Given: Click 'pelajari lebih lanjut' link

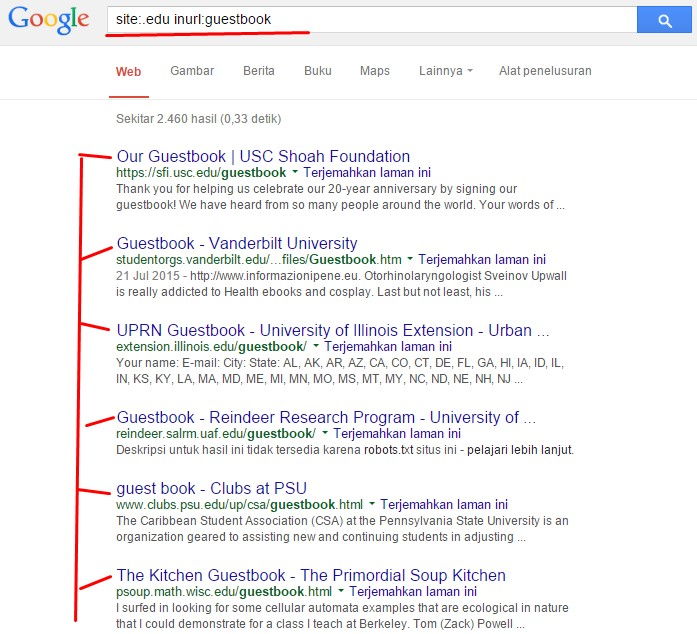Looking at the screenshot, I should [x=520, y=450].
